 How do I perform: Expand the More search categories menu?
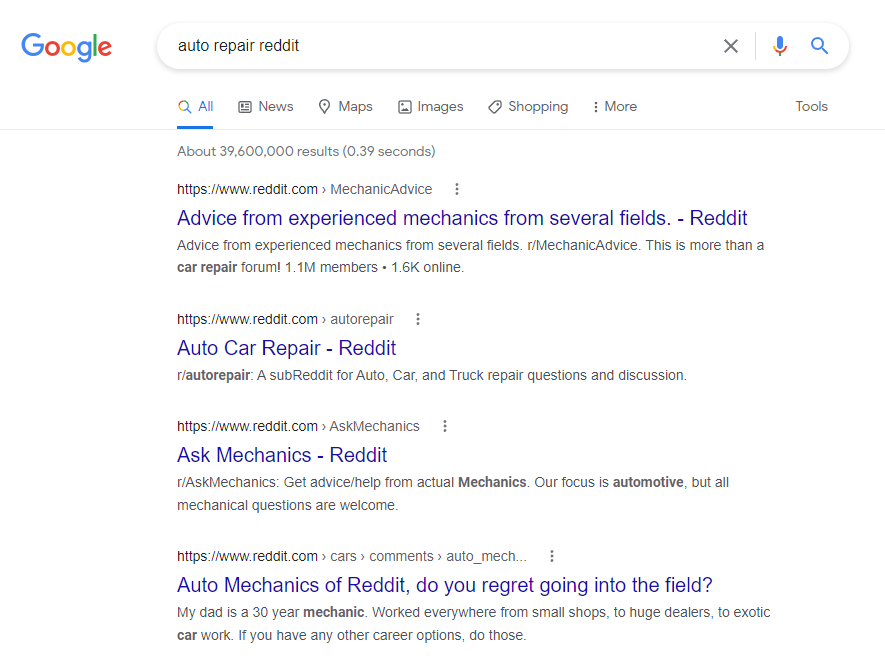pos(615,107)
